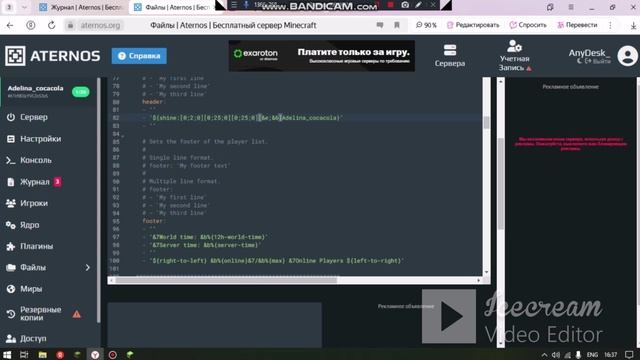Click the Справка help button

click(139, 56)
